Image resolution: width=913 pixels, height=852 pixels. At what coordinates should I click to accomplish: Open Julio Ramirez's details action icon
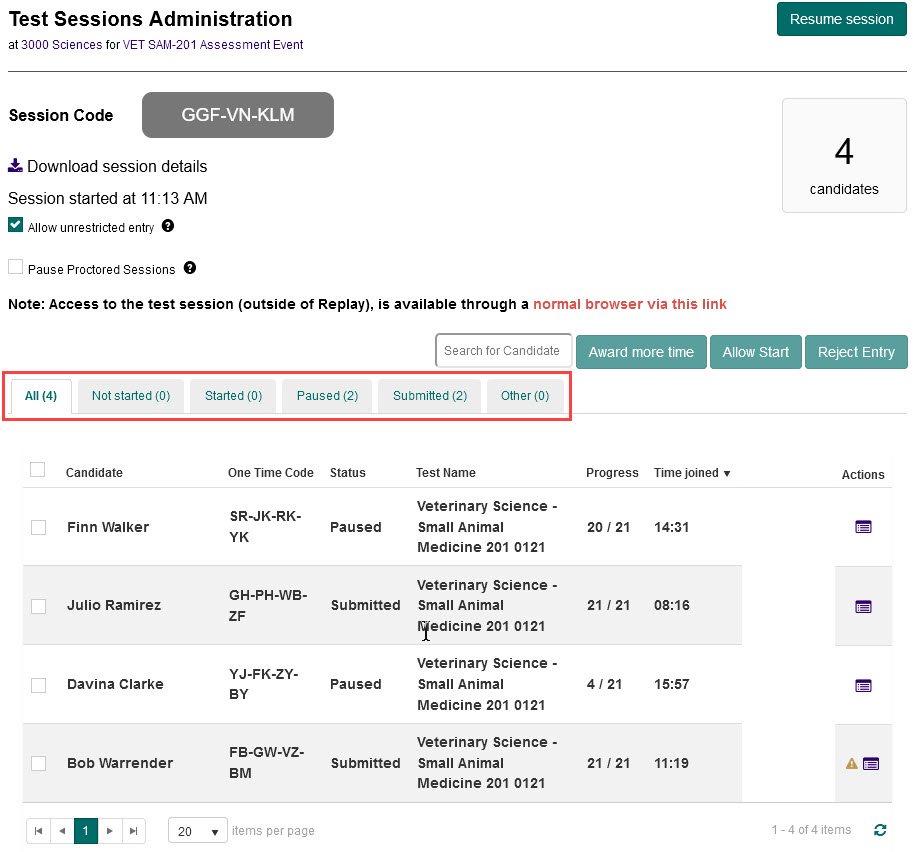pyautogui.click(x=863, y=607)
